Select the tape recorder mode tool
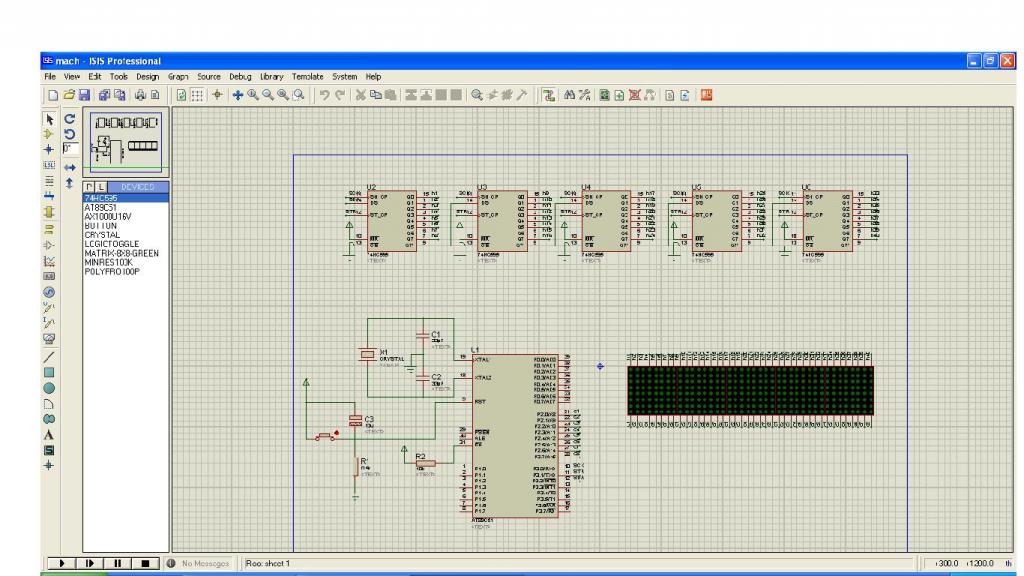The width and height of the screenshot is (1024, 576). tap(49, 276)
